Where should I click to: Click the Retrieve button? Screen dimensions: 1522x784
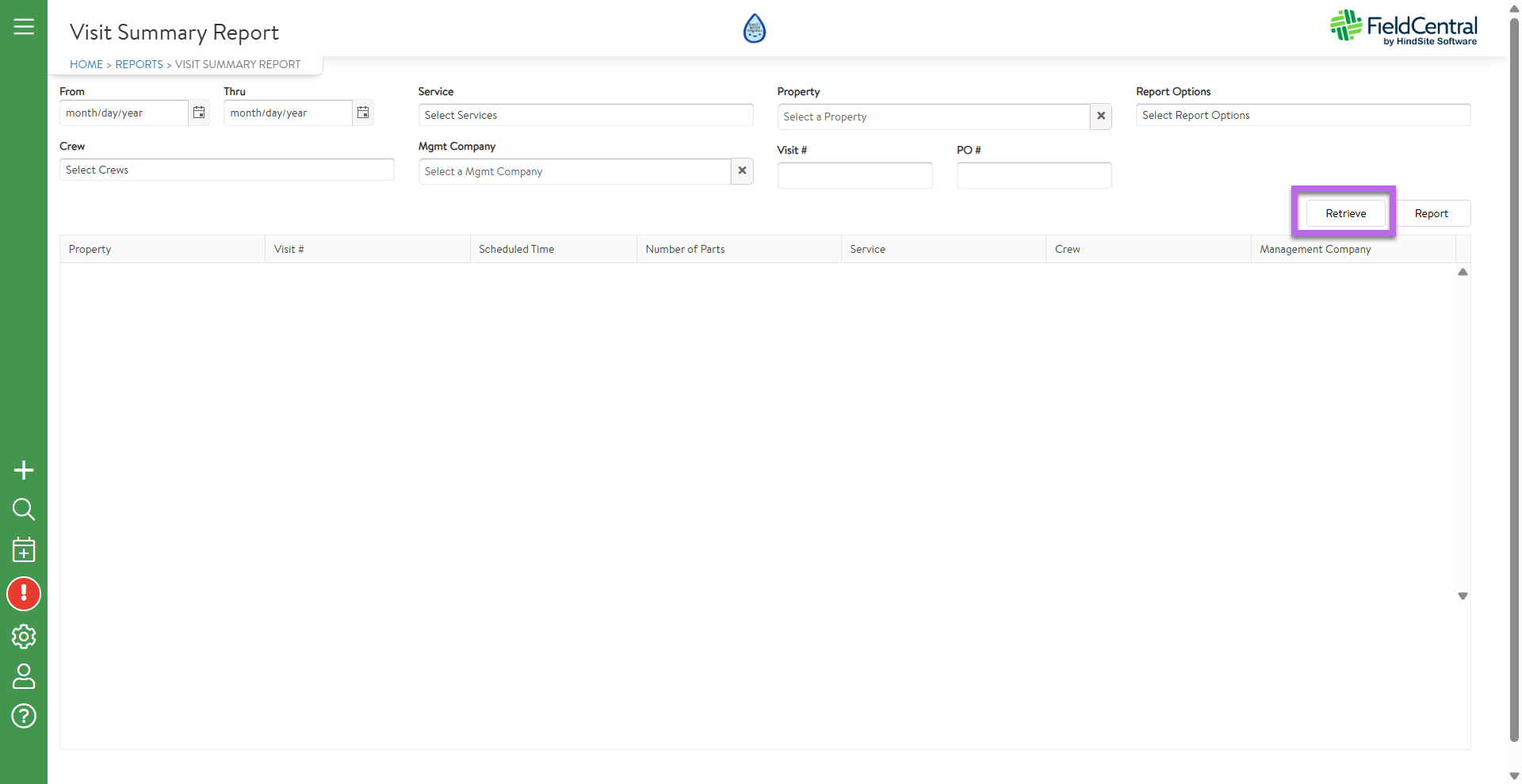click(x=1345, y=213)
